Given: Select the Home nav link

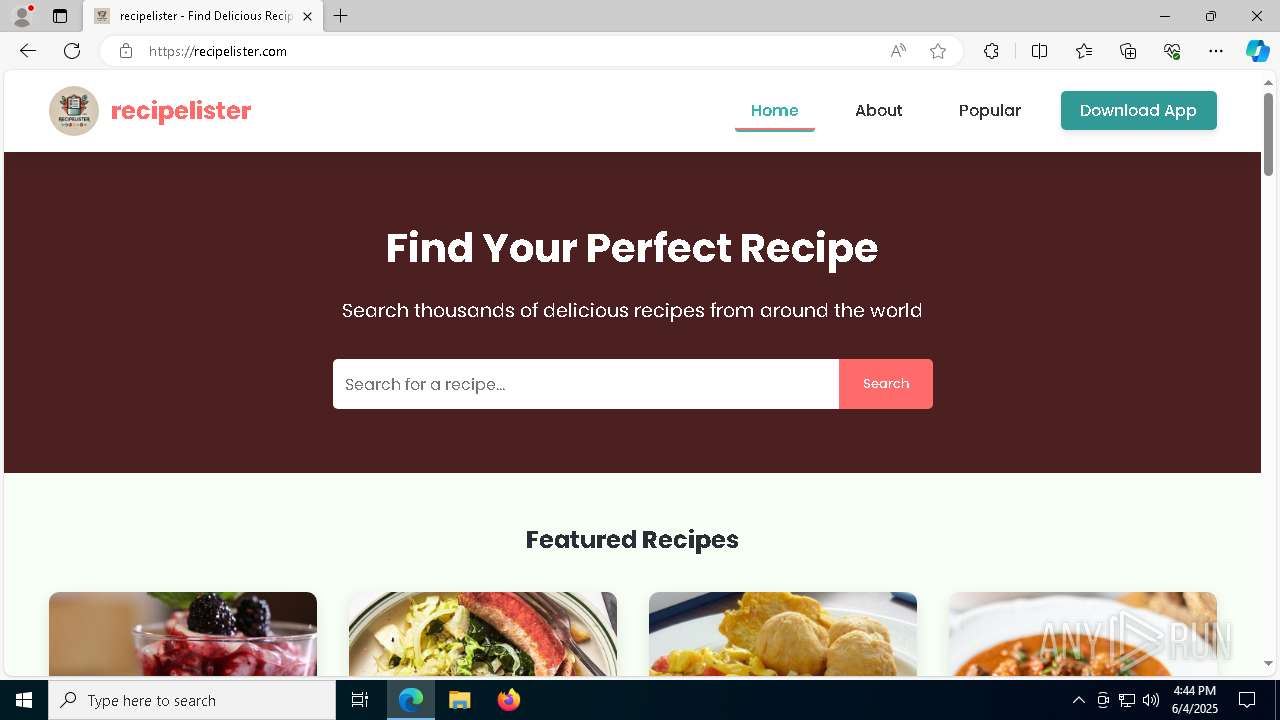Looking at the screenshot, I should [x=775, y=111].
